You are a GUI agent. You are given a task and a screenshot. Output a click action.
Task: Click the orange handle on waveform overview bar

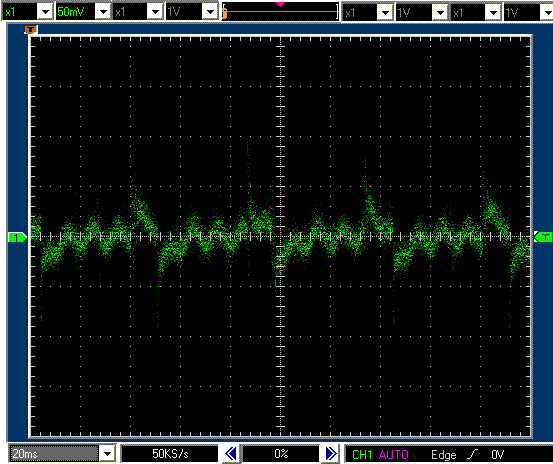point(225,13)
